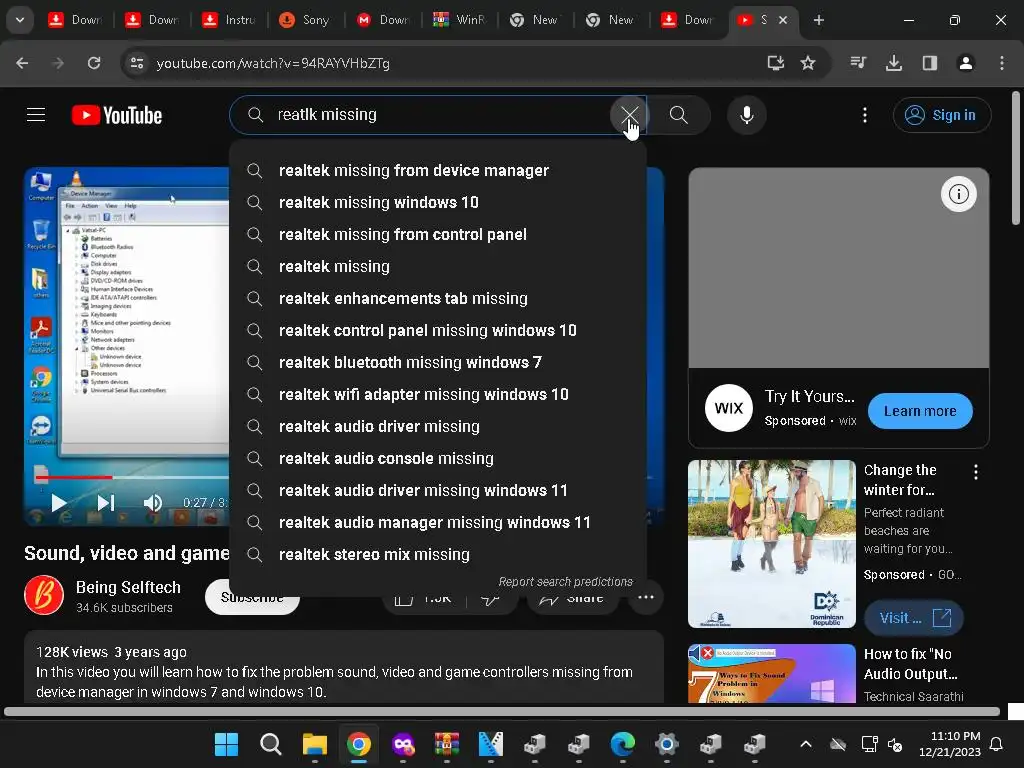This screenshot has height=768, width=1024.
Task: Select 'realtek audio manager missing windows 11'
Action: [438, 522]
